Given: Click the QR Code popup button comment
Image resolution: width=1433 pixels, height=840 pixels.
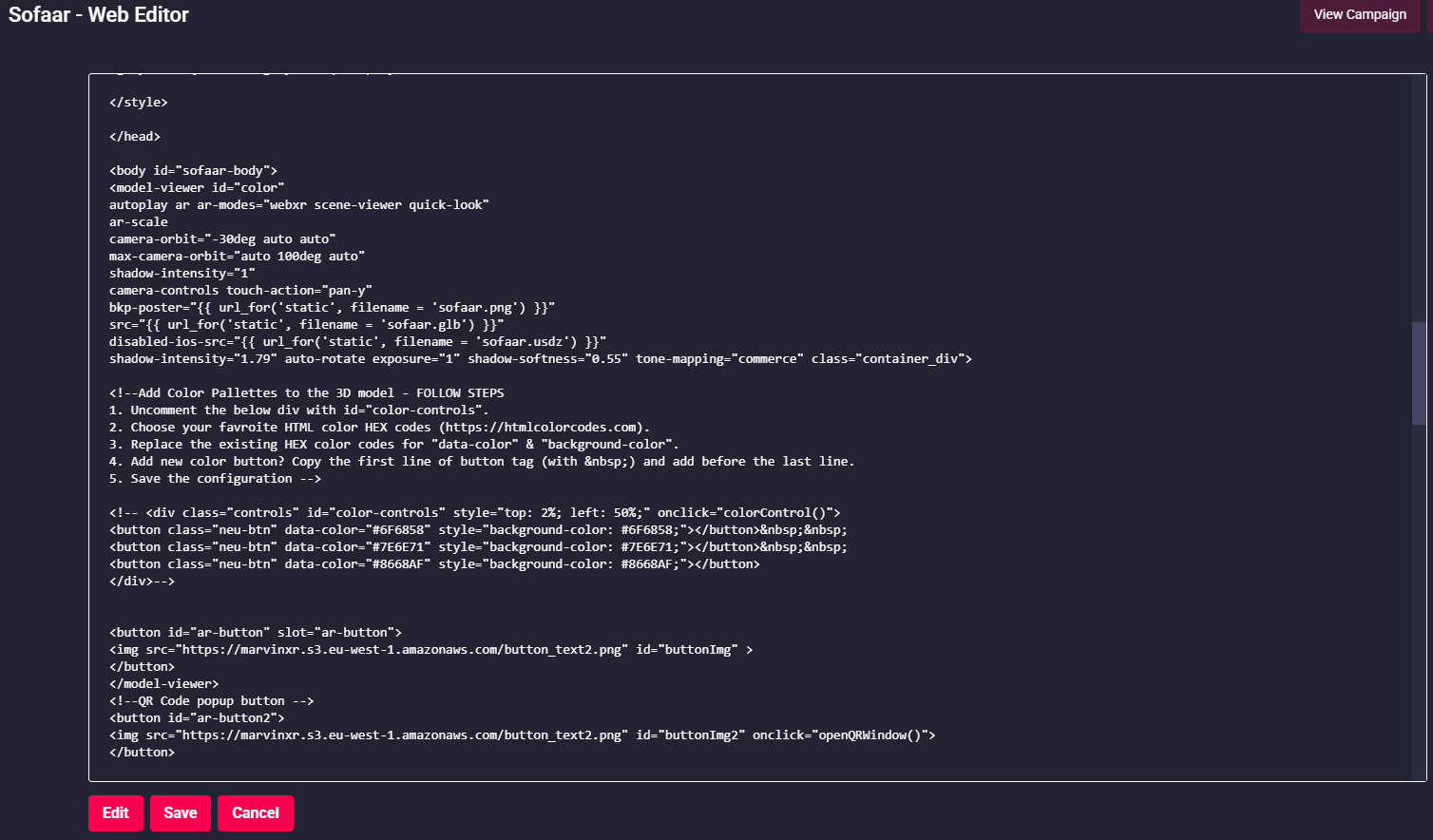Looking at the screenshot, I should [x=211, y=701].
